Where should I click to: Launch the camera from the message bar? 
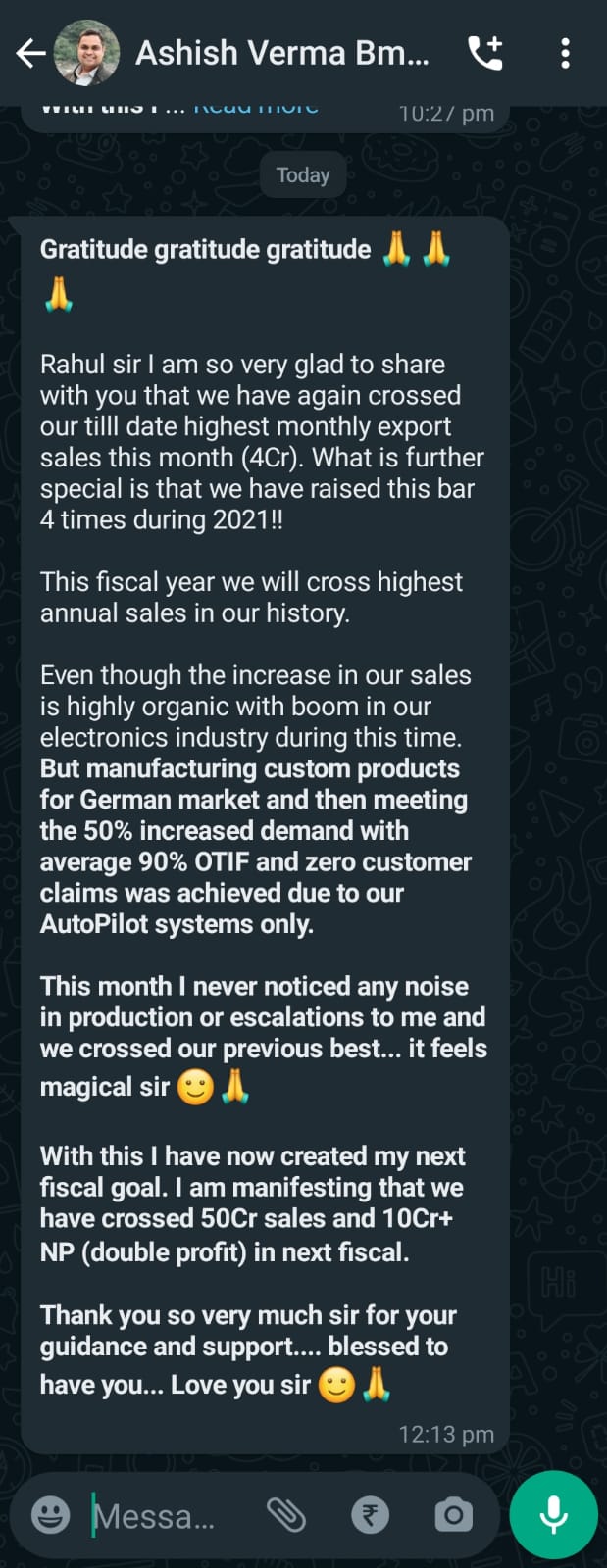453,1515
